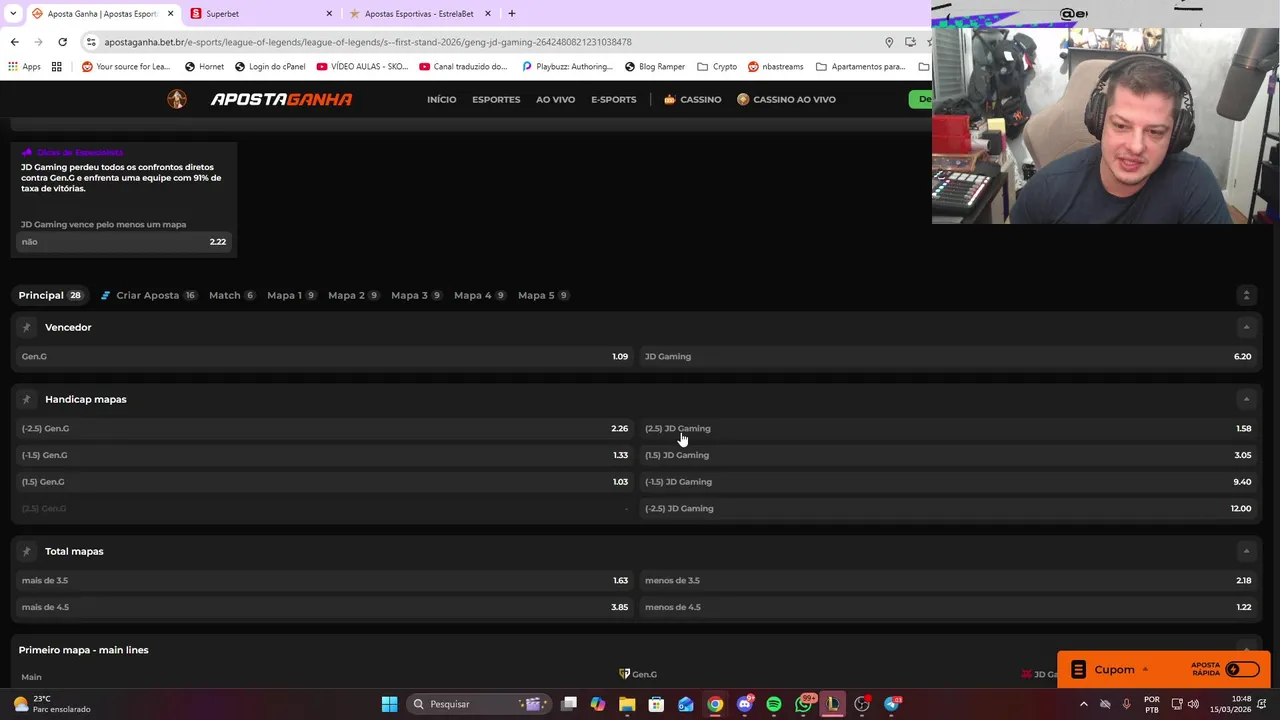Click the microphone tray icon
The height and width of the screenshot is (720, 1280).
1127,704
